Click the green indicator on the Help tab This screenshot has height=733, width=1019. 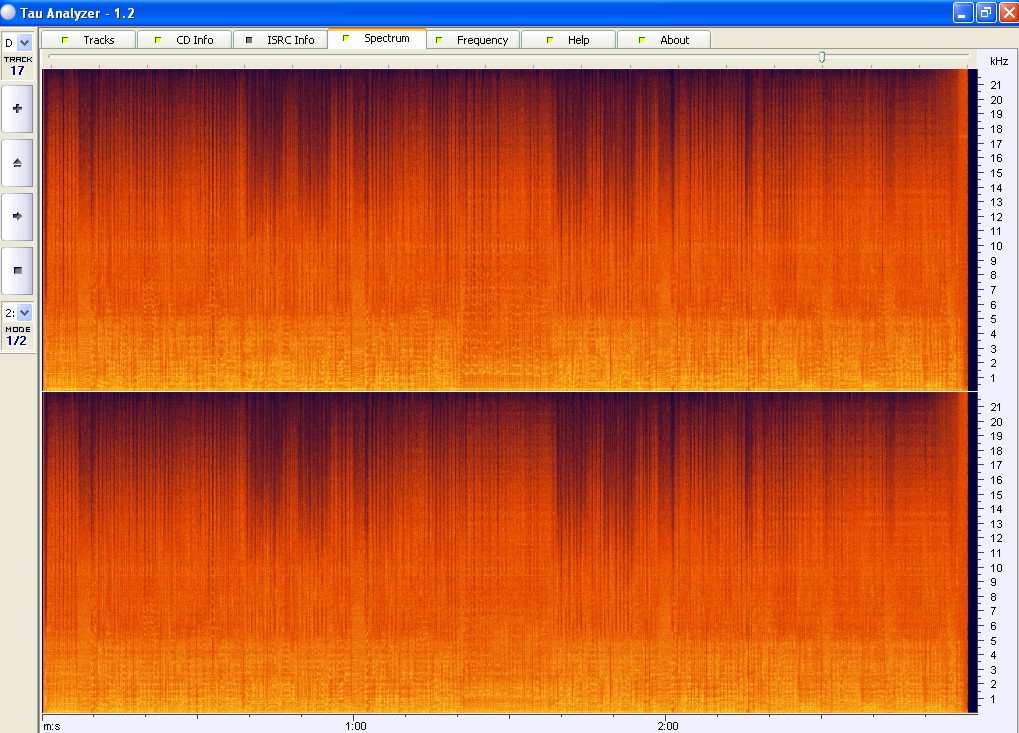[x=550, y=40]
